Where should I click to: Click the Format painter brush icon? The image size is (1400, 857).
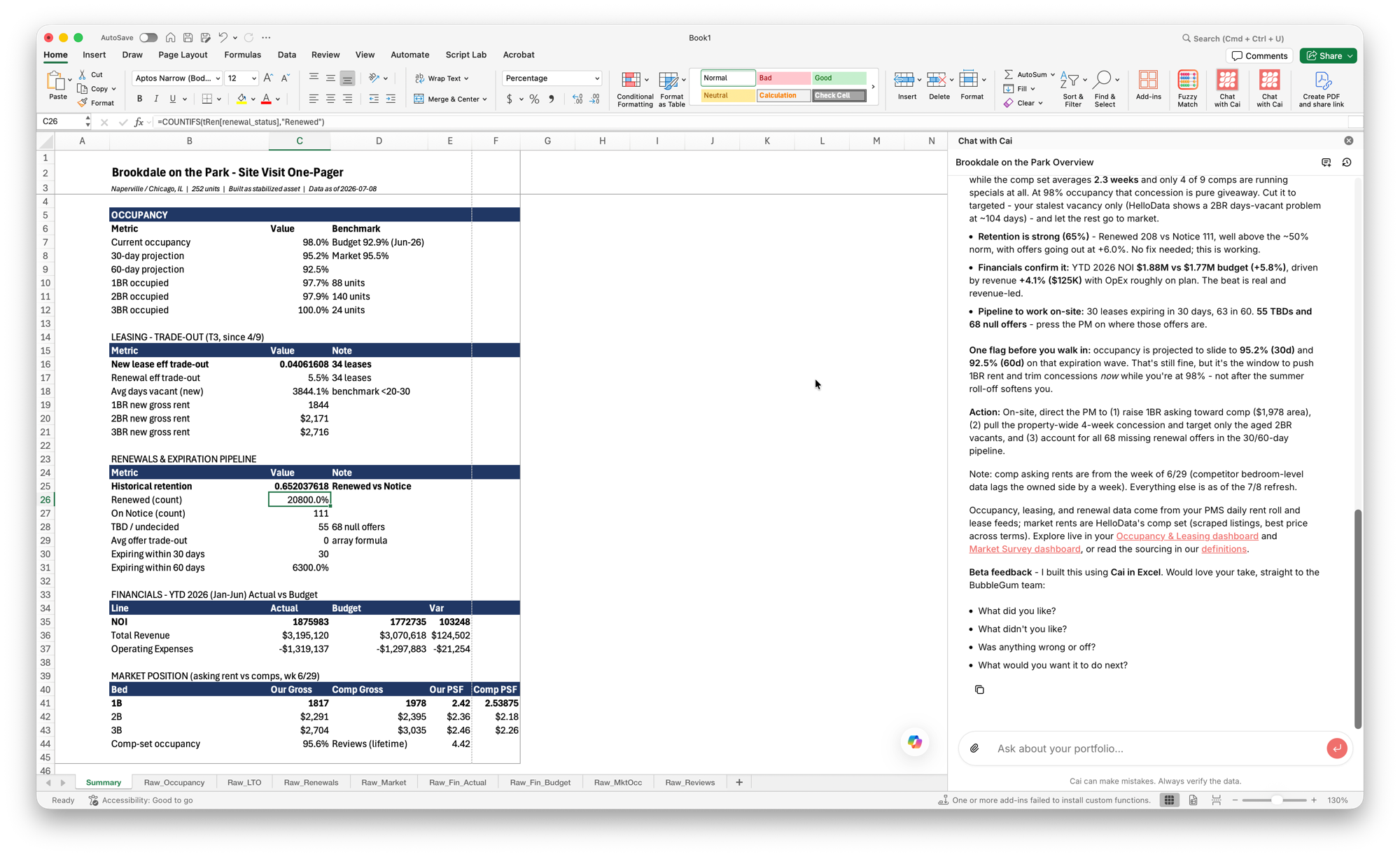point(83,103)
